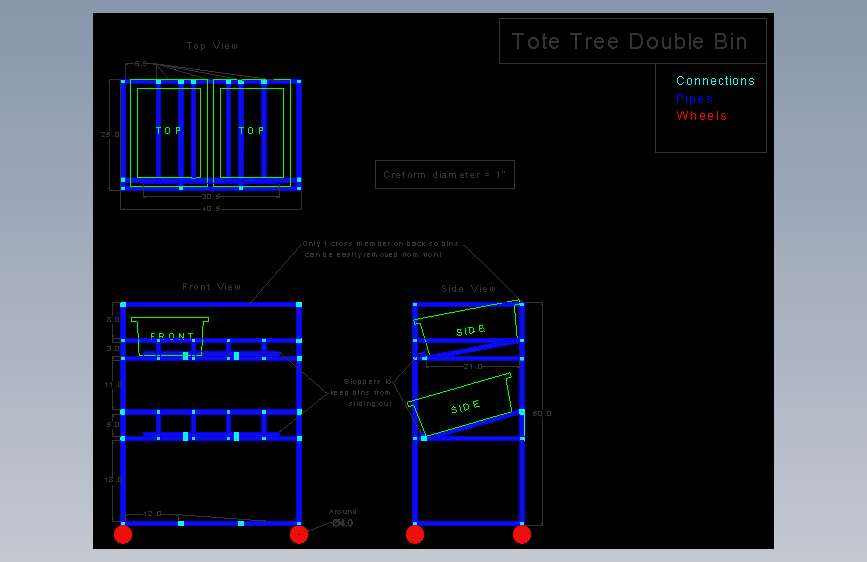
Task: Select the '30.5' dimension text
Action: tap(211, 197)
